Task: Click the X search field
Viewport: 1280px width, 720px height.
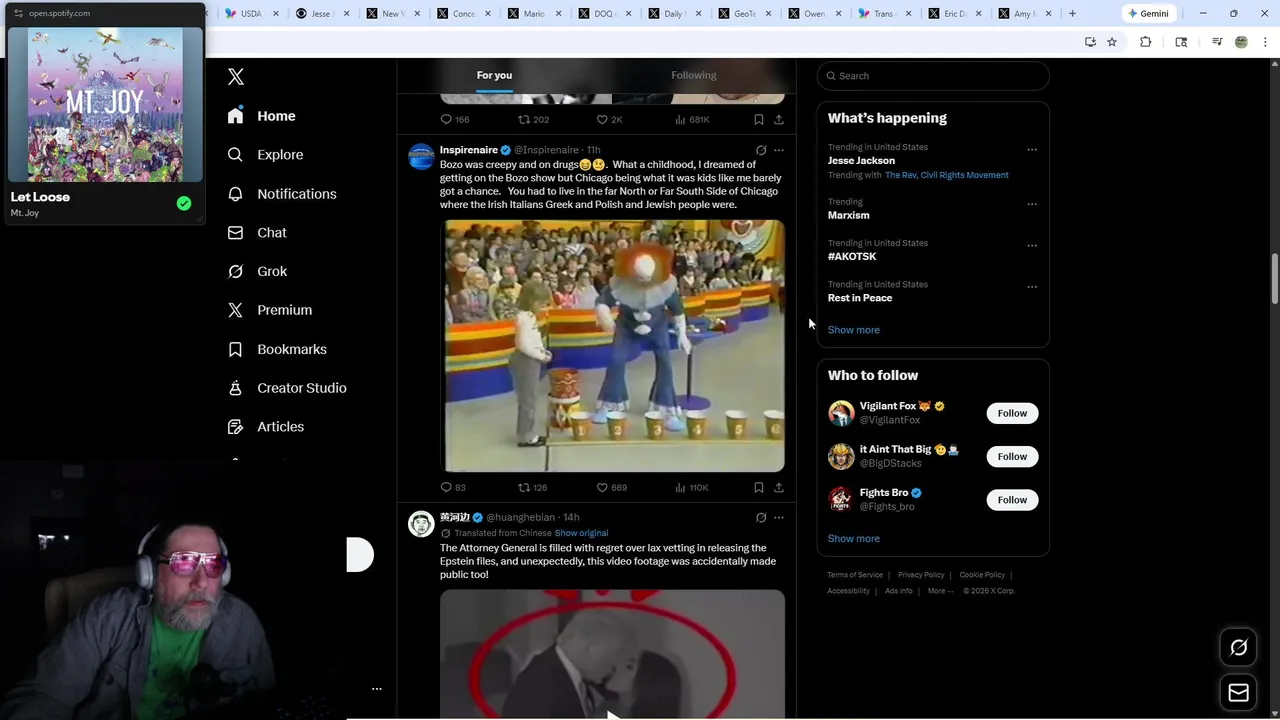Action: click(x=933, y=76)
